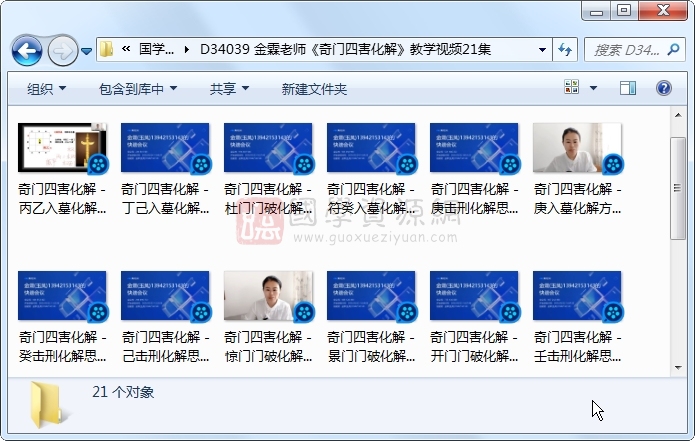Click the scroll down arrow of file list
Image resolution: width=695 pixels, height=441 pixels.
click(x=678, y=367)
